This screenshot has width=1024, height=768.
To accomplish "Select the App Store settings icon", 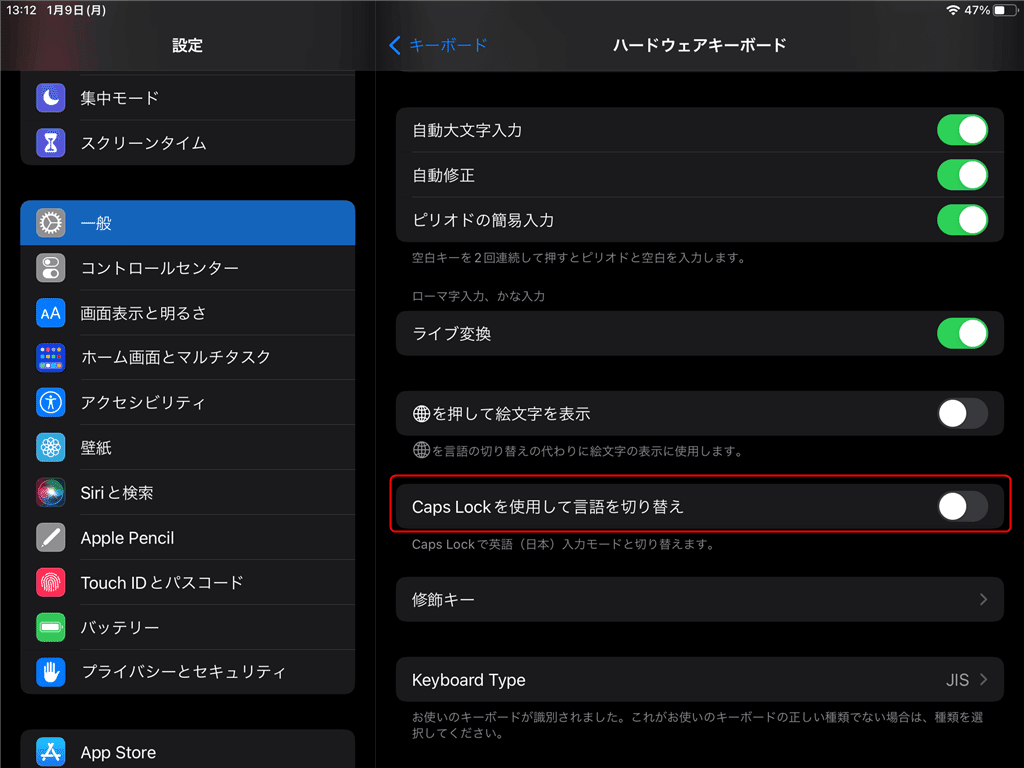I will click(x=50, y=752).
